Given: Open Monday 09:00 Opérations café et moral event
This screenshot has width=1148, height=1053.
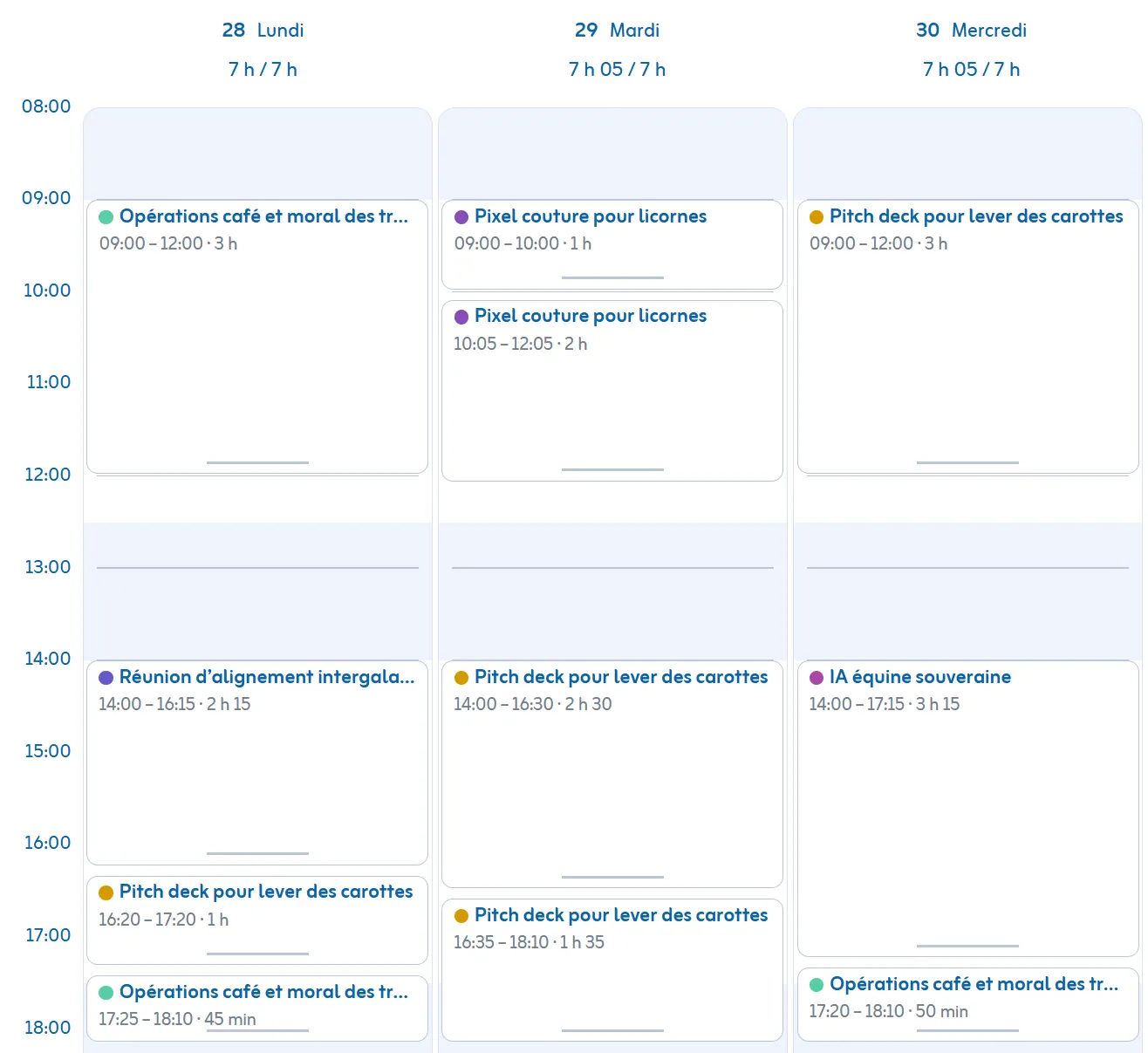Looking at the screenshot, I should click(257, 337).
